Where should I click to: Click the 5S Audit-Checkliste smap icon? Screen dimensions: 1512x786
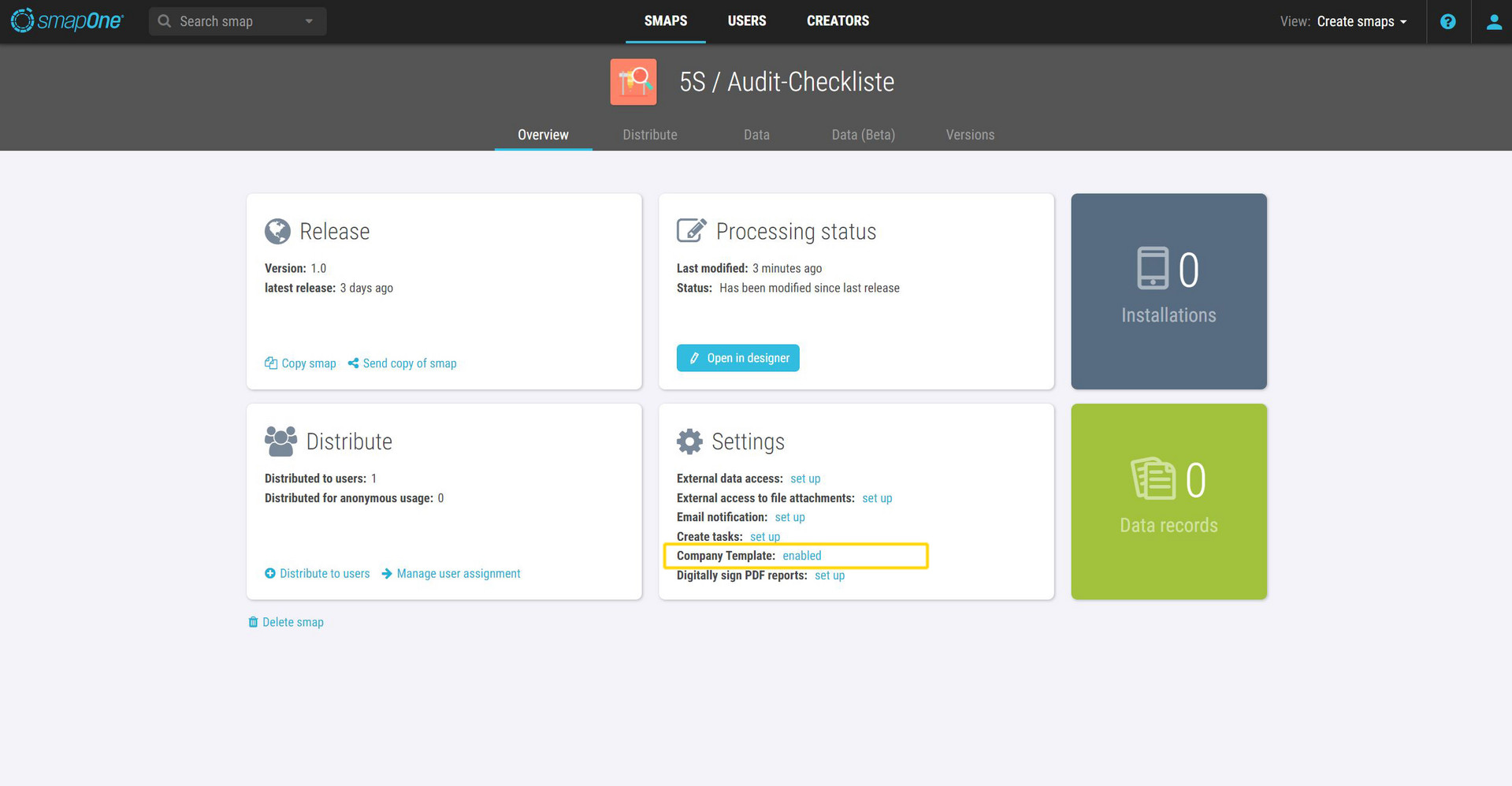tap(633, 82)
